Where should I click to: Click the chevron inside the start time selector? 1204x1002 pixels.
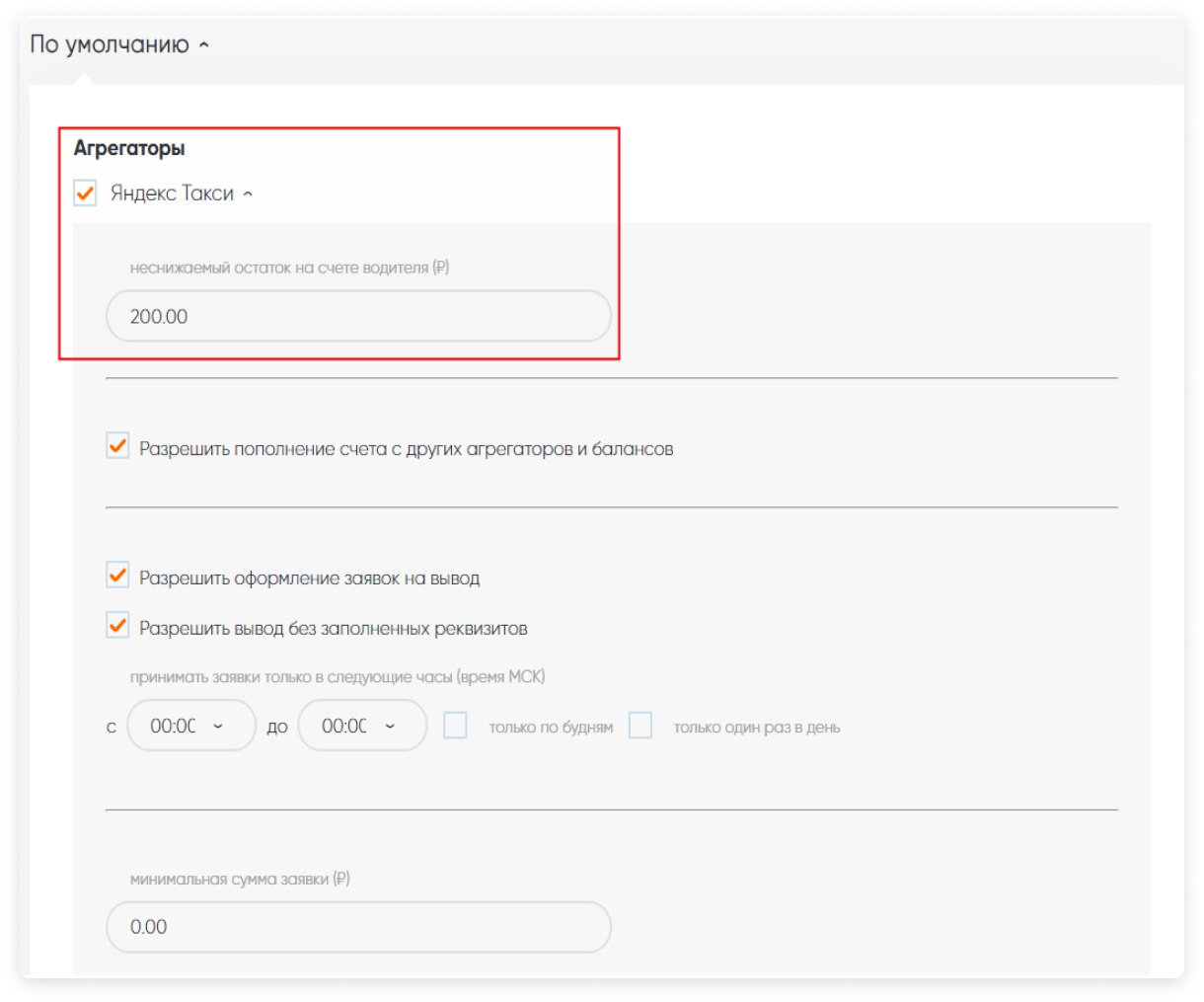click(x=218, y=727)
